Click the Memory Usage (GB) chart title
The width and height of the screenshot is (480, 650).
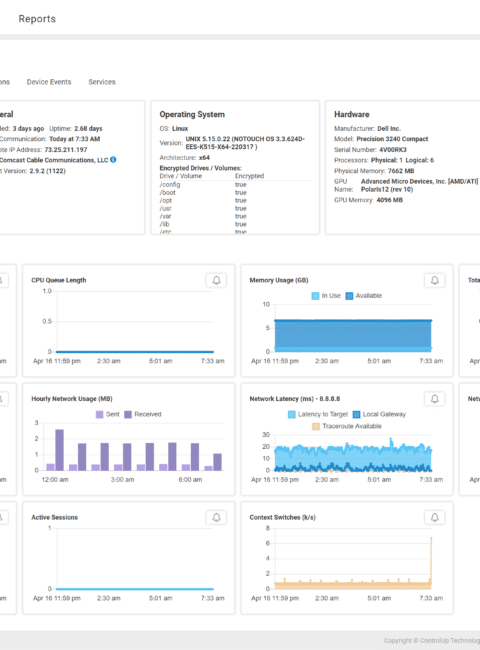279,280
